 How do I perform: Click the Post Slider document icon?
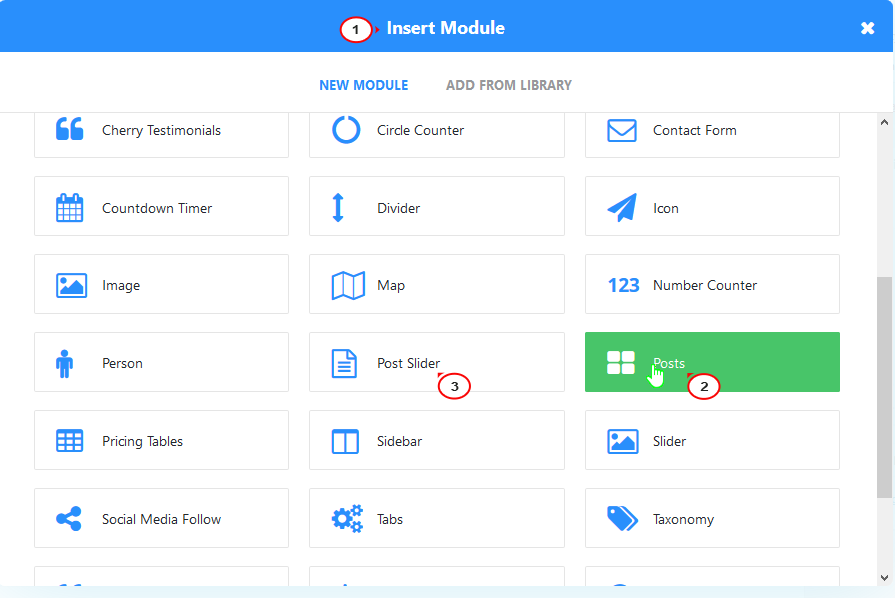pyautogui.click(x=344, y=363)
